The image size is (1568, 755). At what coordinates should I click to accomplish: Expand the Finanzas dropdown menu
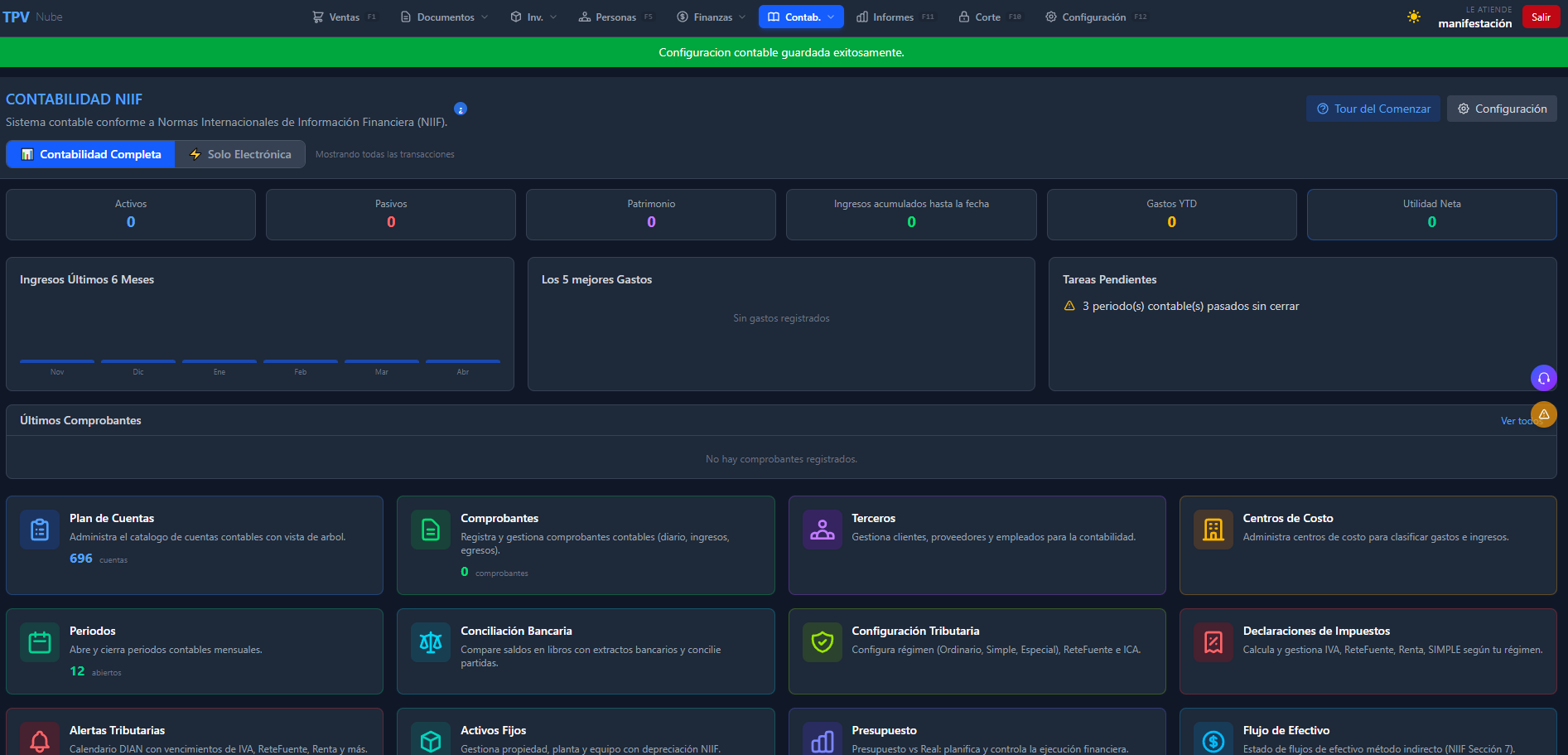pos(712,17)
